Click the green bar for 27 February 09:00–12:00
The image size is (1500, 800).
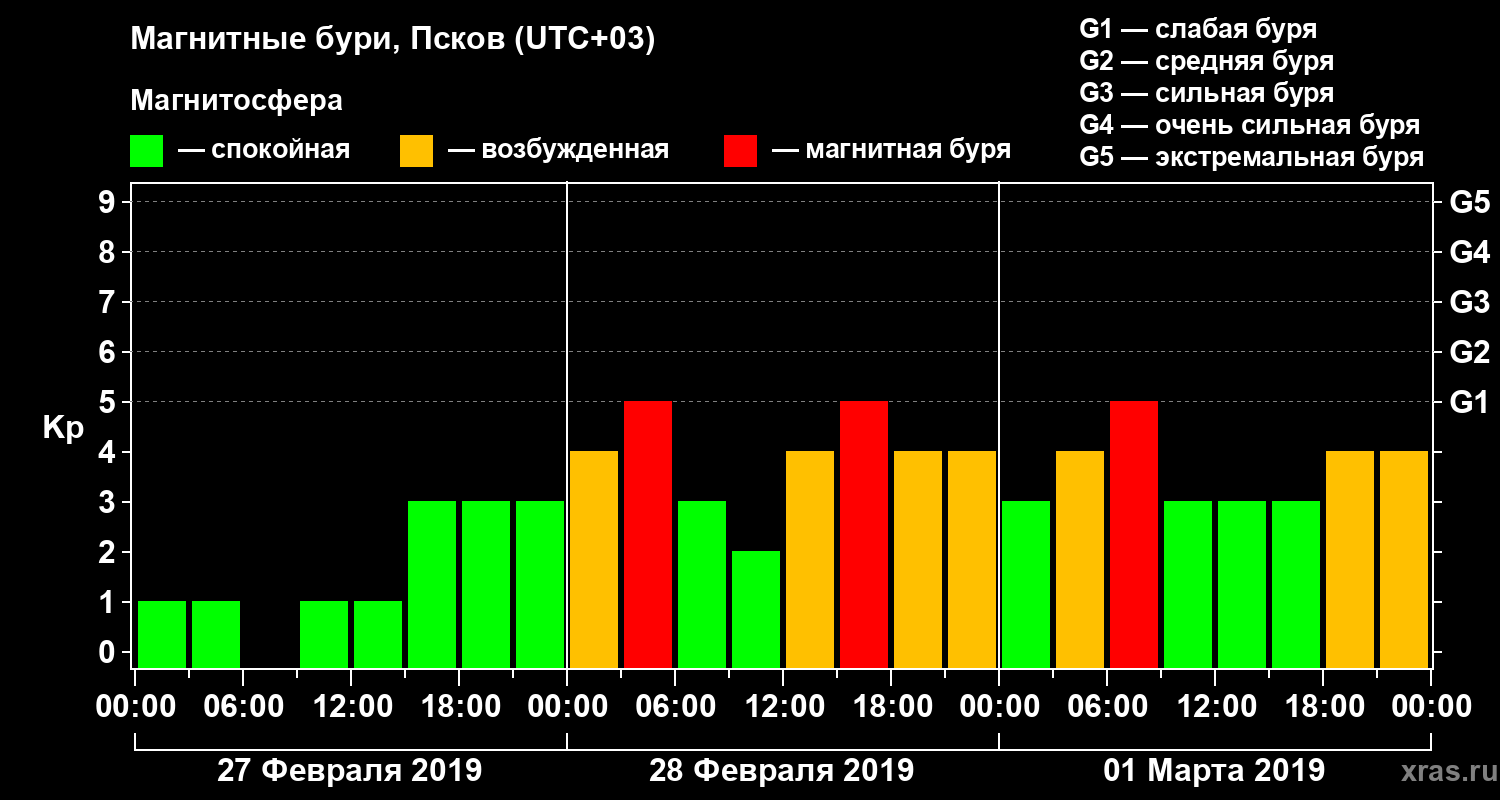324,635
